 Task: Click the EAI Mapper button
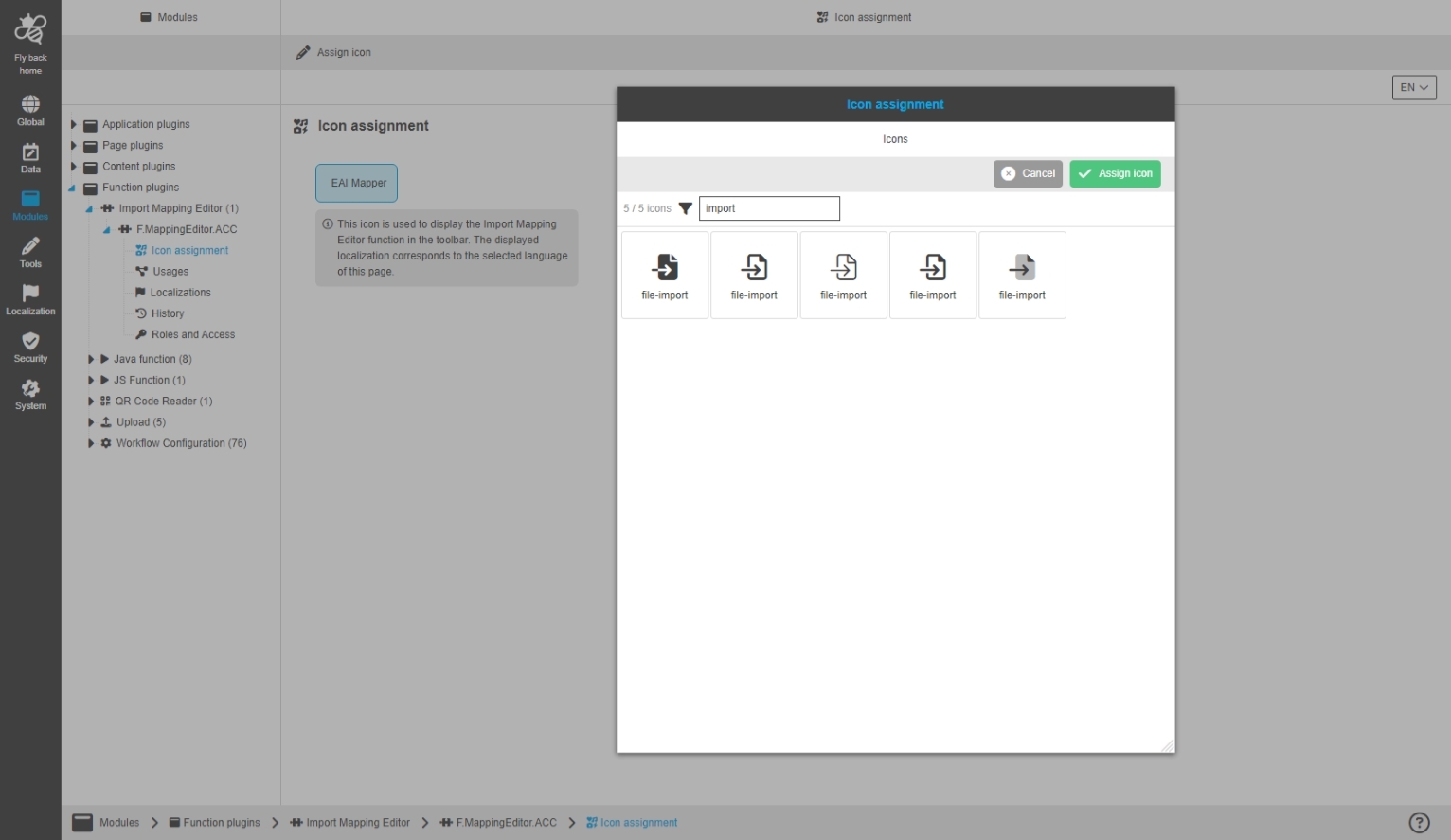pyautogui.click(x=357, y=183)
